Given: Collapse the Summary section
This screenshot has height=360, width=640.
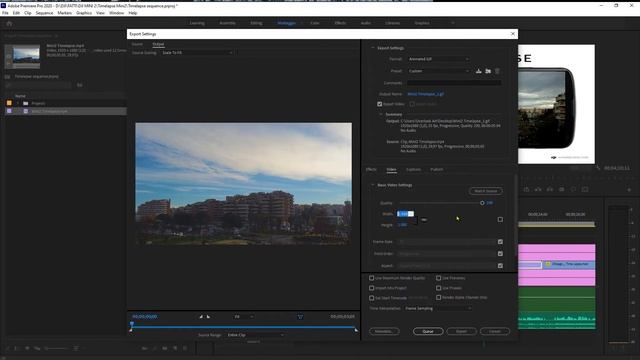Looking at the screenshot, I should pyautogui.click(x=381, y=114).
